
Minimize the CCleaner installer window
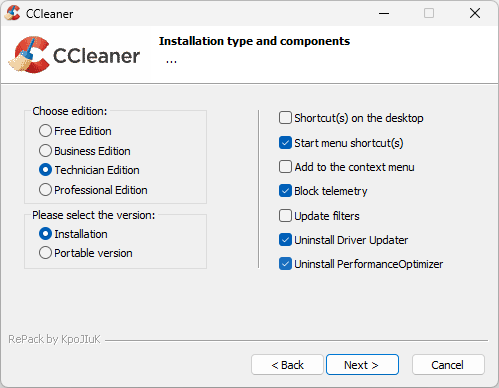point(384,13)
